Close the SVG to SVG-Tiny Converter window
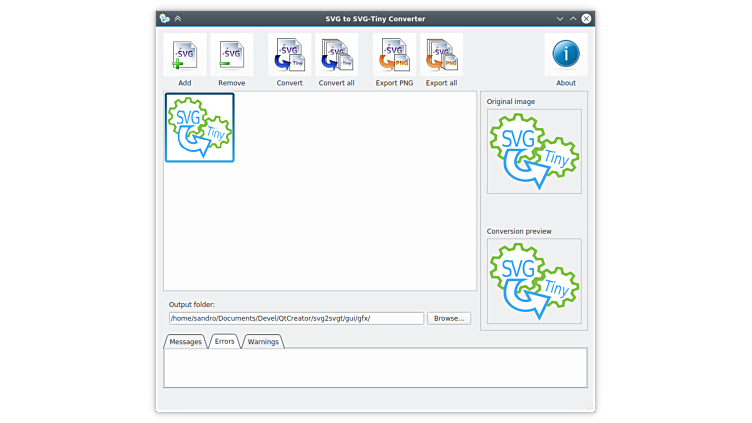 [586, 18]
